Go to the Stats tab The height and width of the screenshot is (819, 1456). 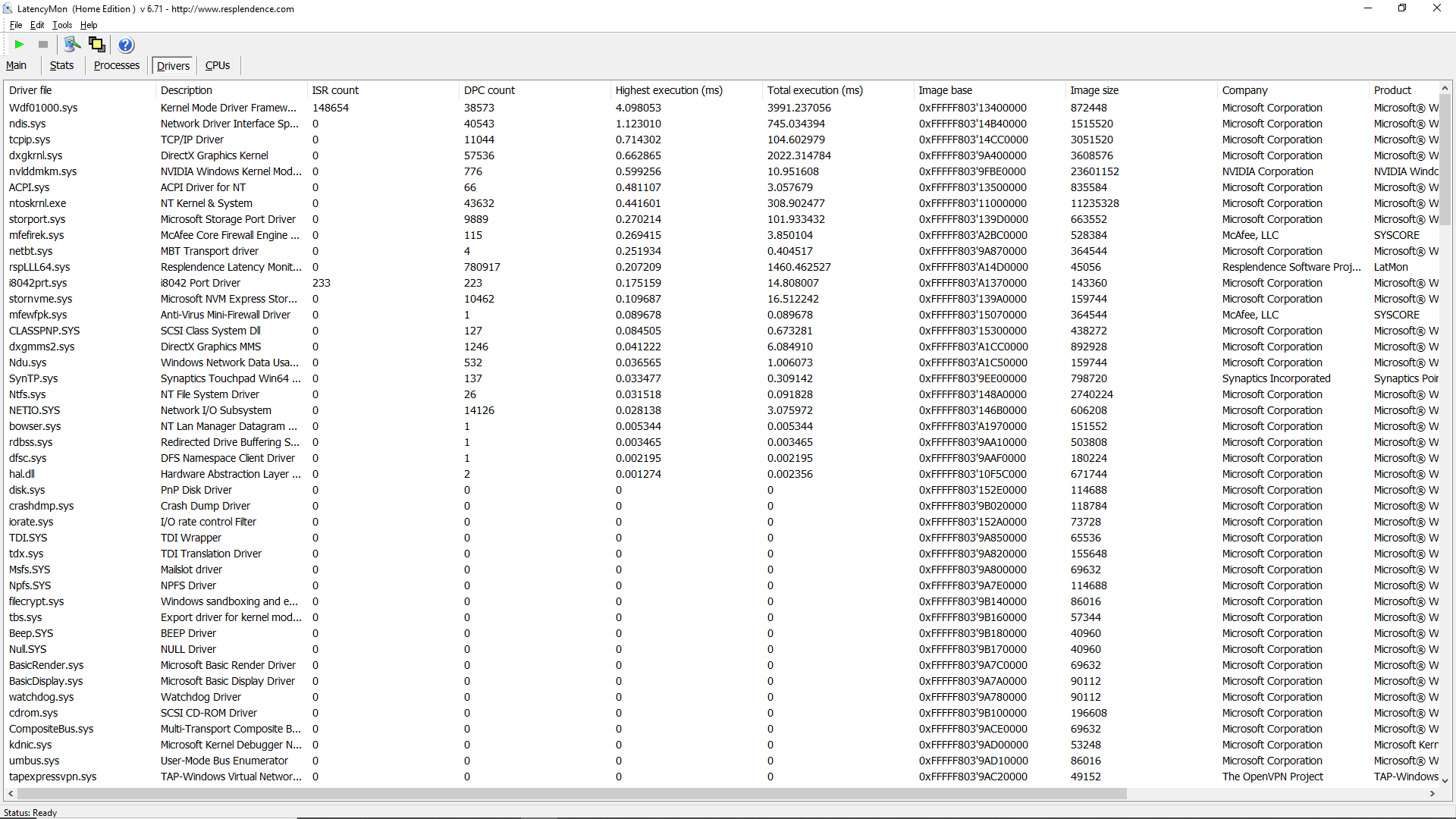(61, 66)
